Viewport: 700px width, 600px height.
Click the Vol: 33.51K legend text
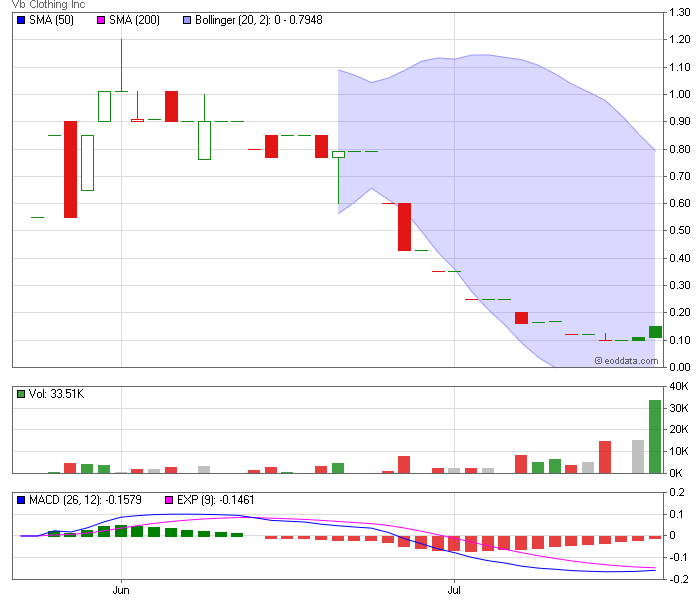pyautogui.click(x=56, y=394)
